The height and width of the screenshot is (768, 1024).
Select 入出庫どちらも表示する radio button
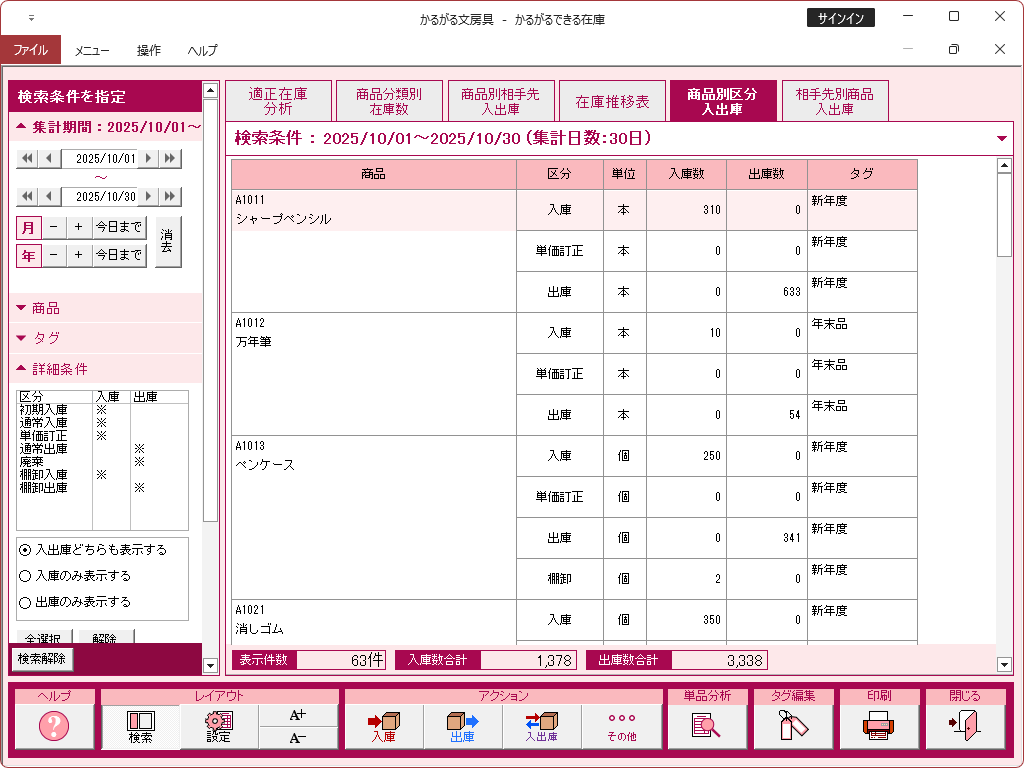26,550
